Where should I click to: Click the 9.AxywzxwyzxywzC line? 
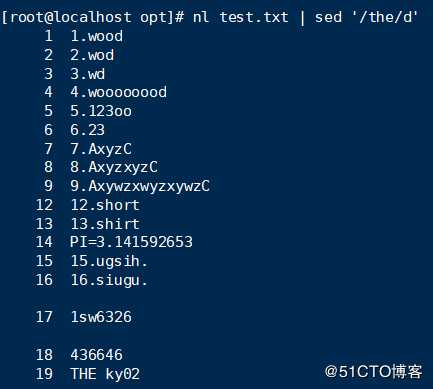point(140,186)
